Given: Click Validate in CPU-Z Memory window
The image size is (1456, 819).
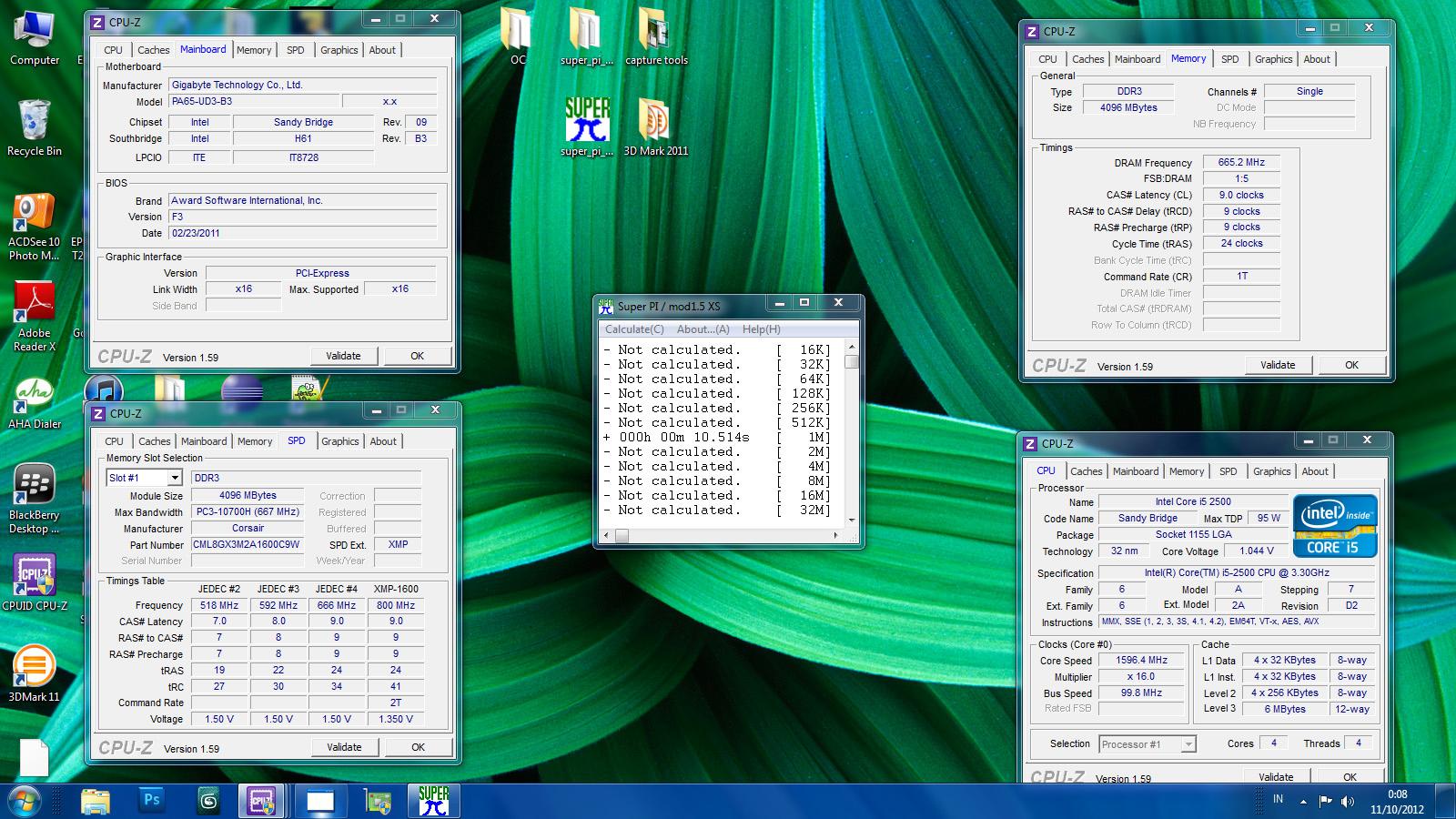Looking at the screenshot, I should (x=1278, y=365).
